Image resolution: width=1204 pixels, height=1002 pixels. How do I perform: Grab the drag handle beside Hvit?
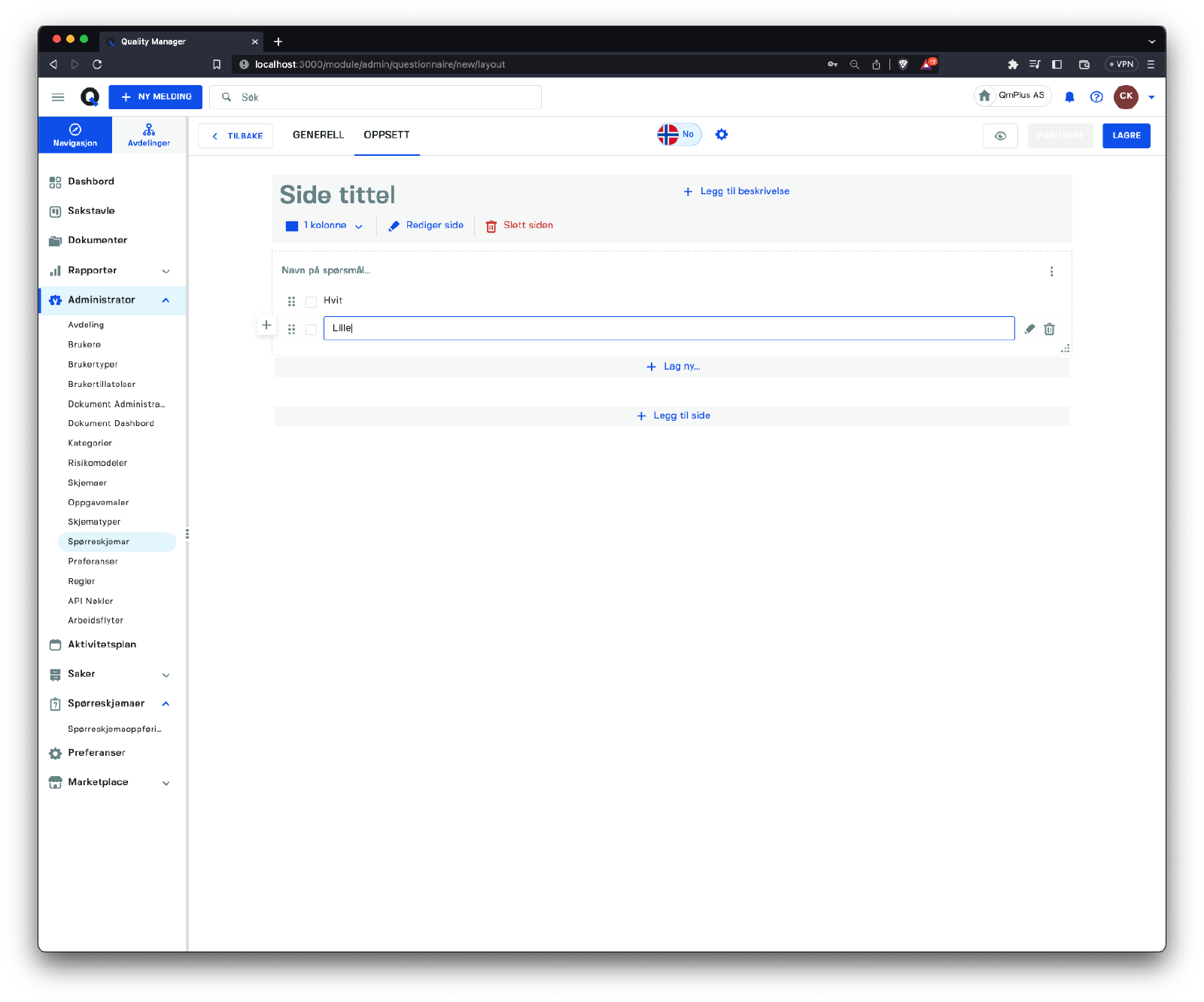pyautogui.click(x=291, y=301)
